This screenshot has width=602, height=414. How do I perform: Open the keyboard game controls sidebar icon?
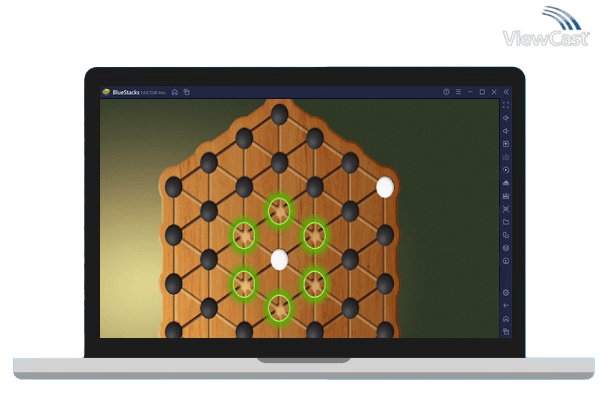tap(506, 157)
